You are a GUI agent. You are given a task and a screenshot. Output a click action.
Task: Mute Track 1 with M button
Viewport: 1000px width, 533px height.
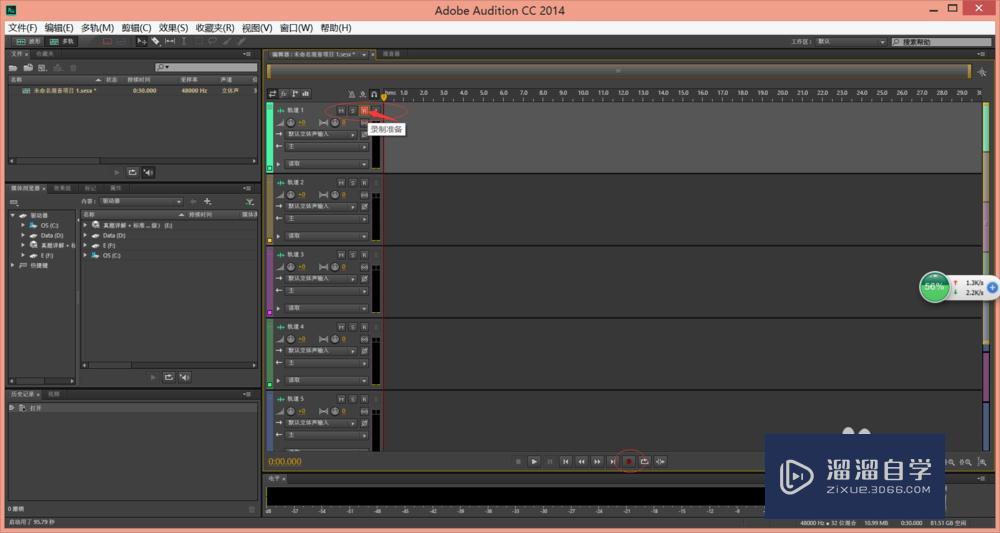[x=341, y=110]
